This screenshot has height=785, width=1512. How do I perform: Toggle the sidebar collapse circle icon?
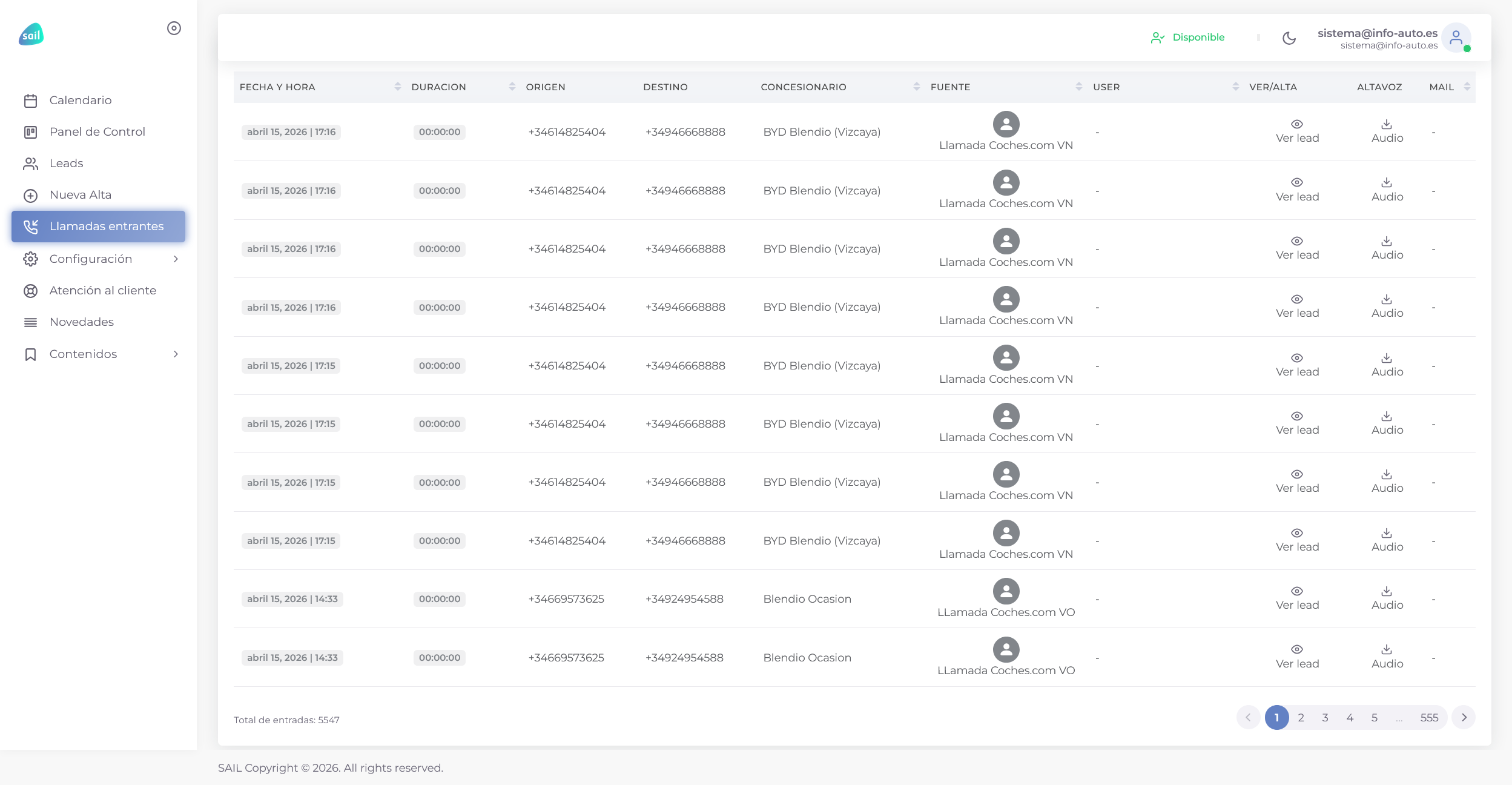click(x=174, y=28)
